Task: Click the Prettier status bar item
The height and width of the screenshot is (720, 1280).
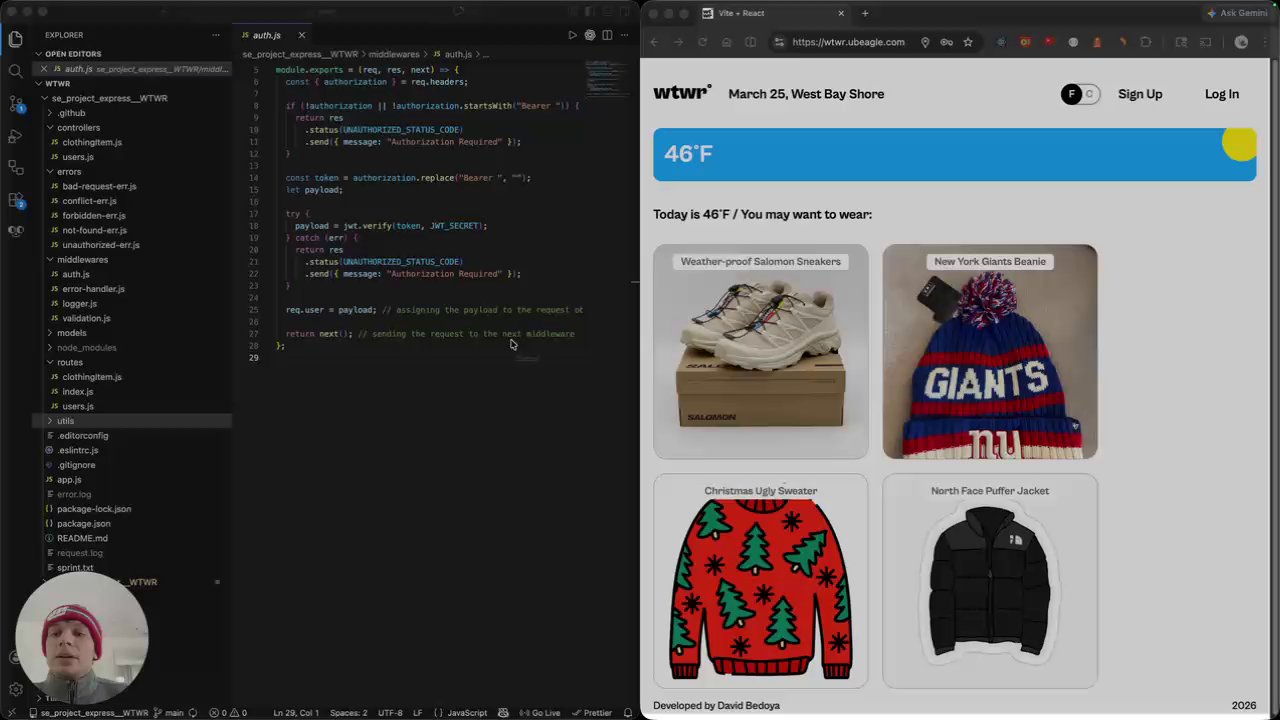Action: click(x=592, y=713)
